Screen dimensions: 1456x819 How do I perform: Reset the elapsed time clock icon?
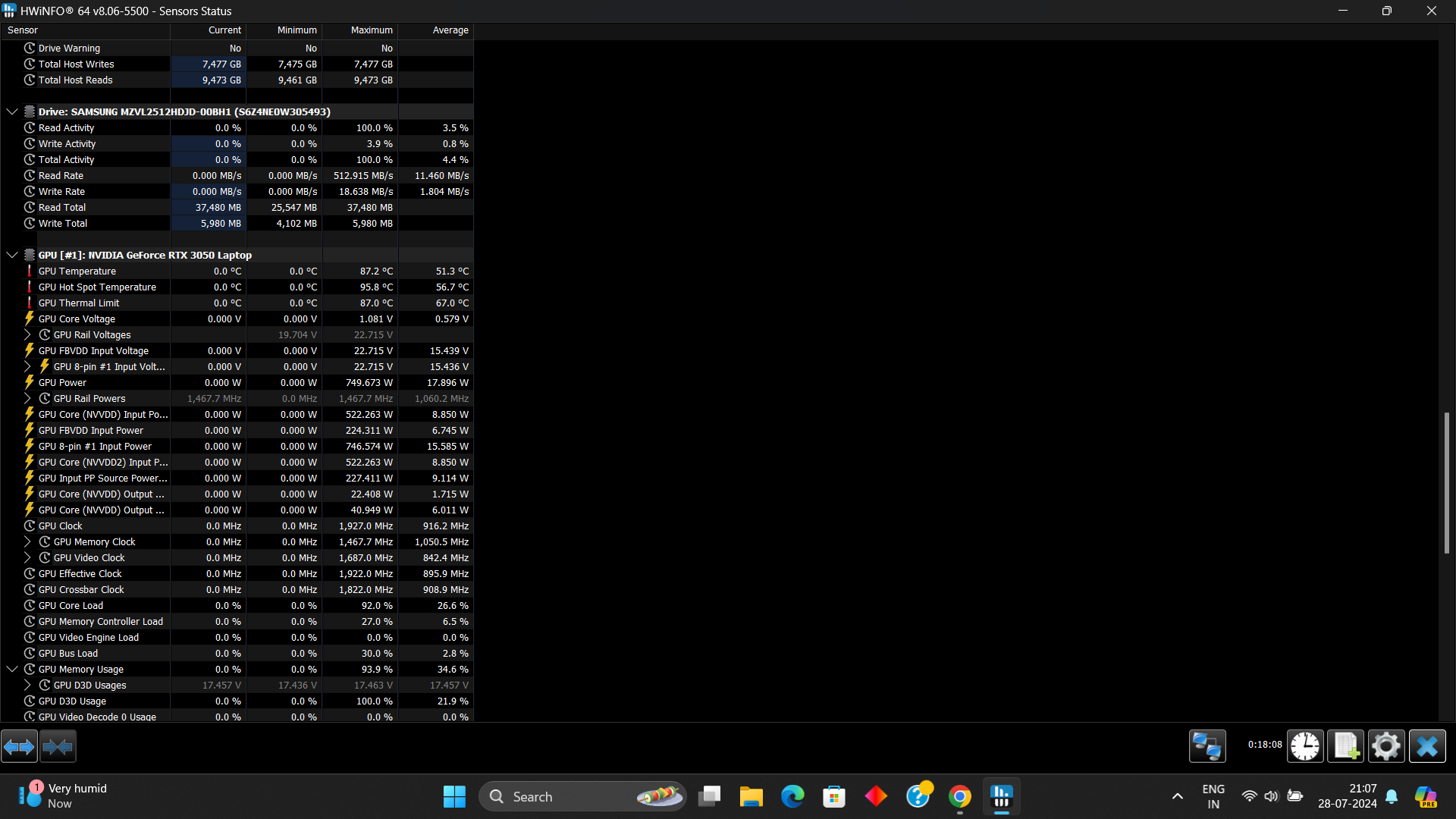coord(1305,746)
